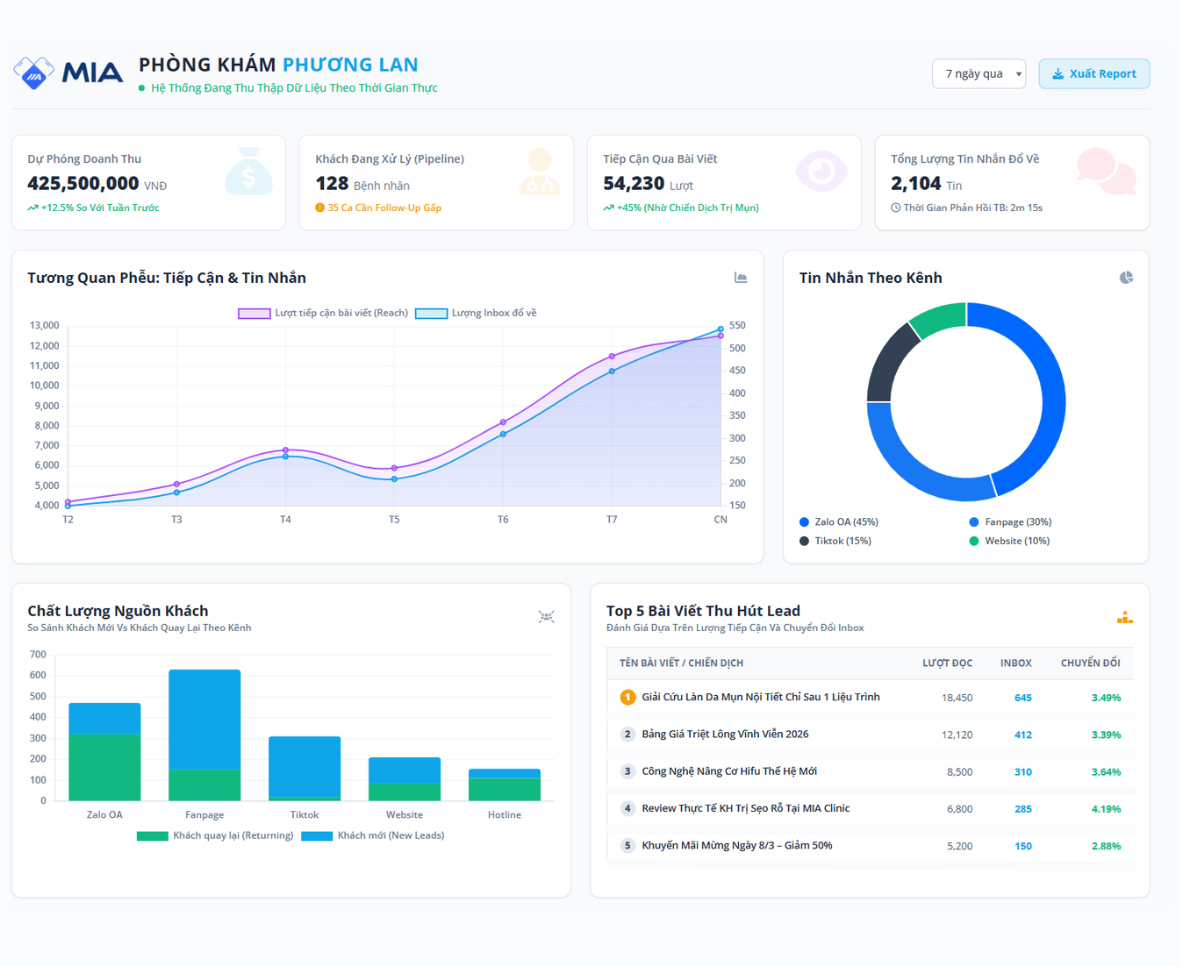Image resolution: width=1180 pixels, height=966 pixels.
Task: Click the MIA diamond logo icon
Action: (x=34, y=73)
